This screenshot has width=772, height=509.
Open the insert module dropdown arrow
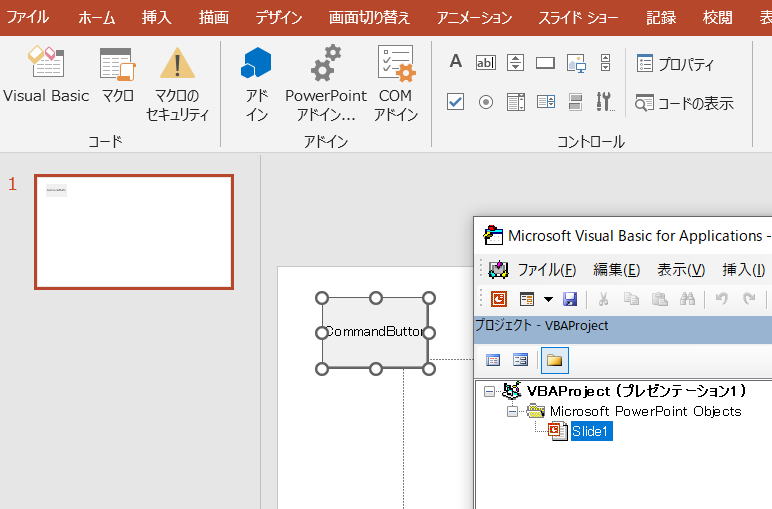[548, 299]
